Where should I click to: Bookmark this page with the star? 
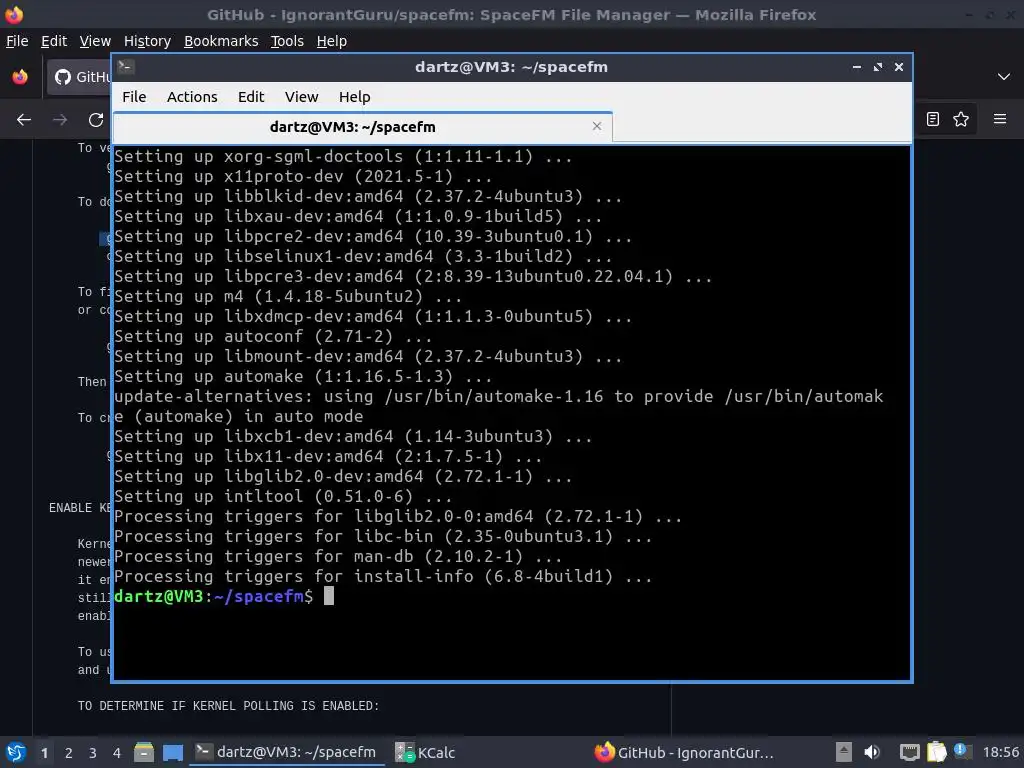pyautogui.click(x=961, y=119)
